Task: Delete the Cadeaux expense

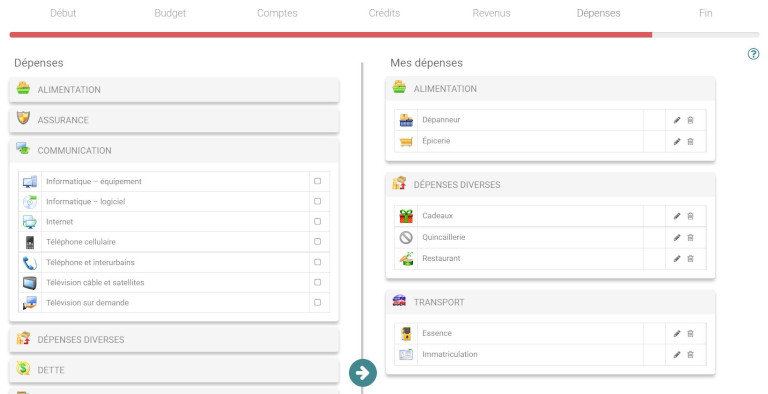Action: point(691,216)
